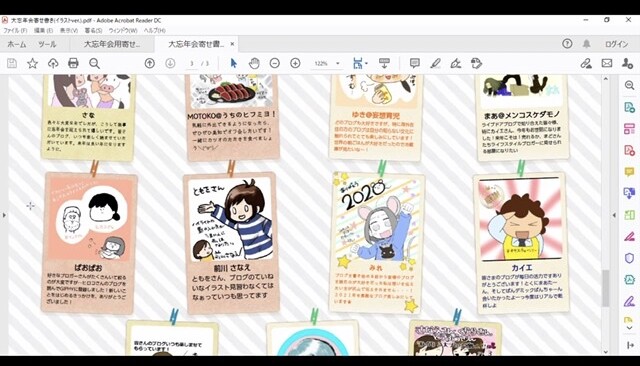Open the fit page options icon

pos(358,63)
